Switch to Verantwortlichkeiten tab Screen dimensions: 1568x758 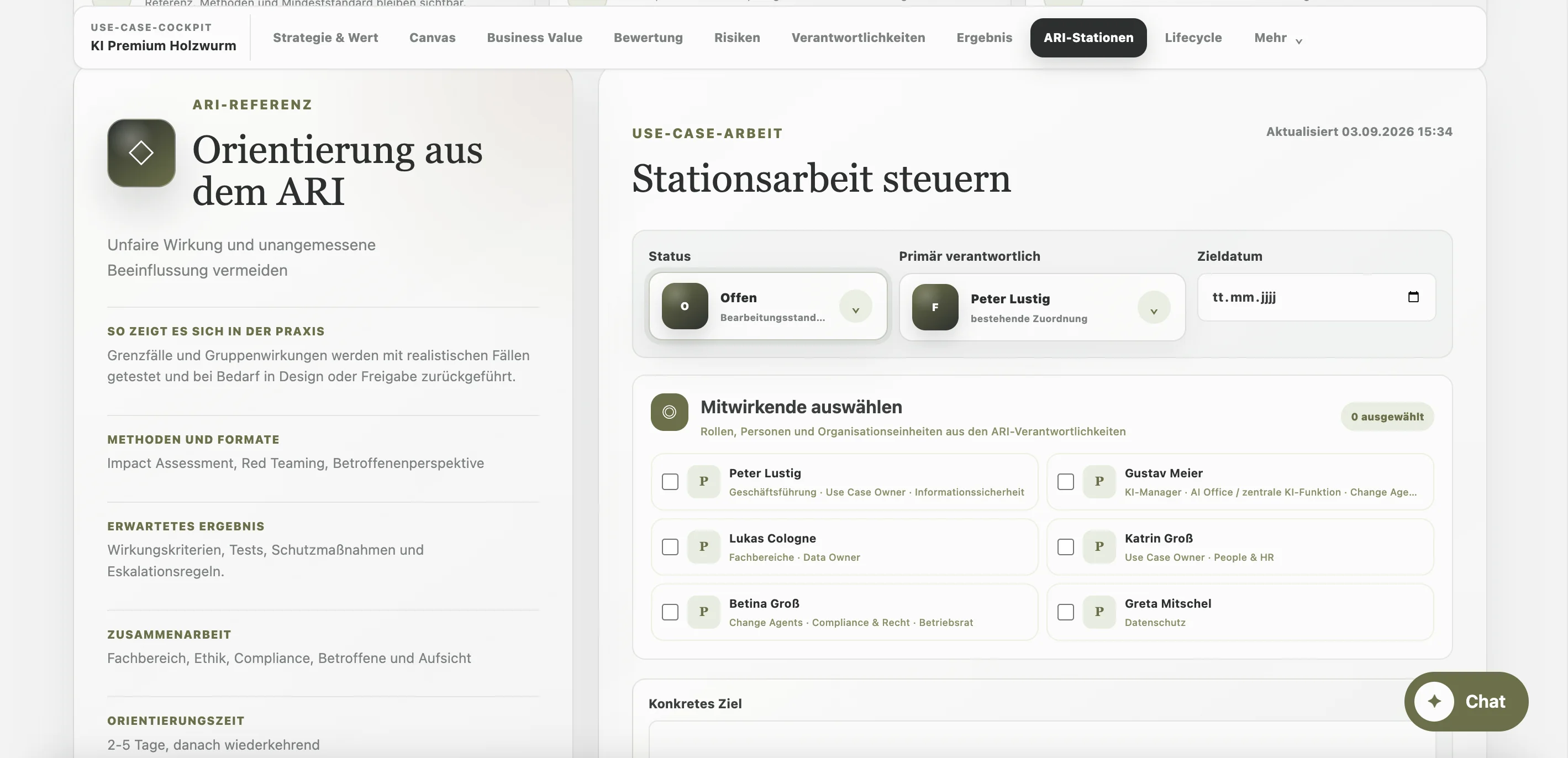pyautogui.click(x=858, y=38)
